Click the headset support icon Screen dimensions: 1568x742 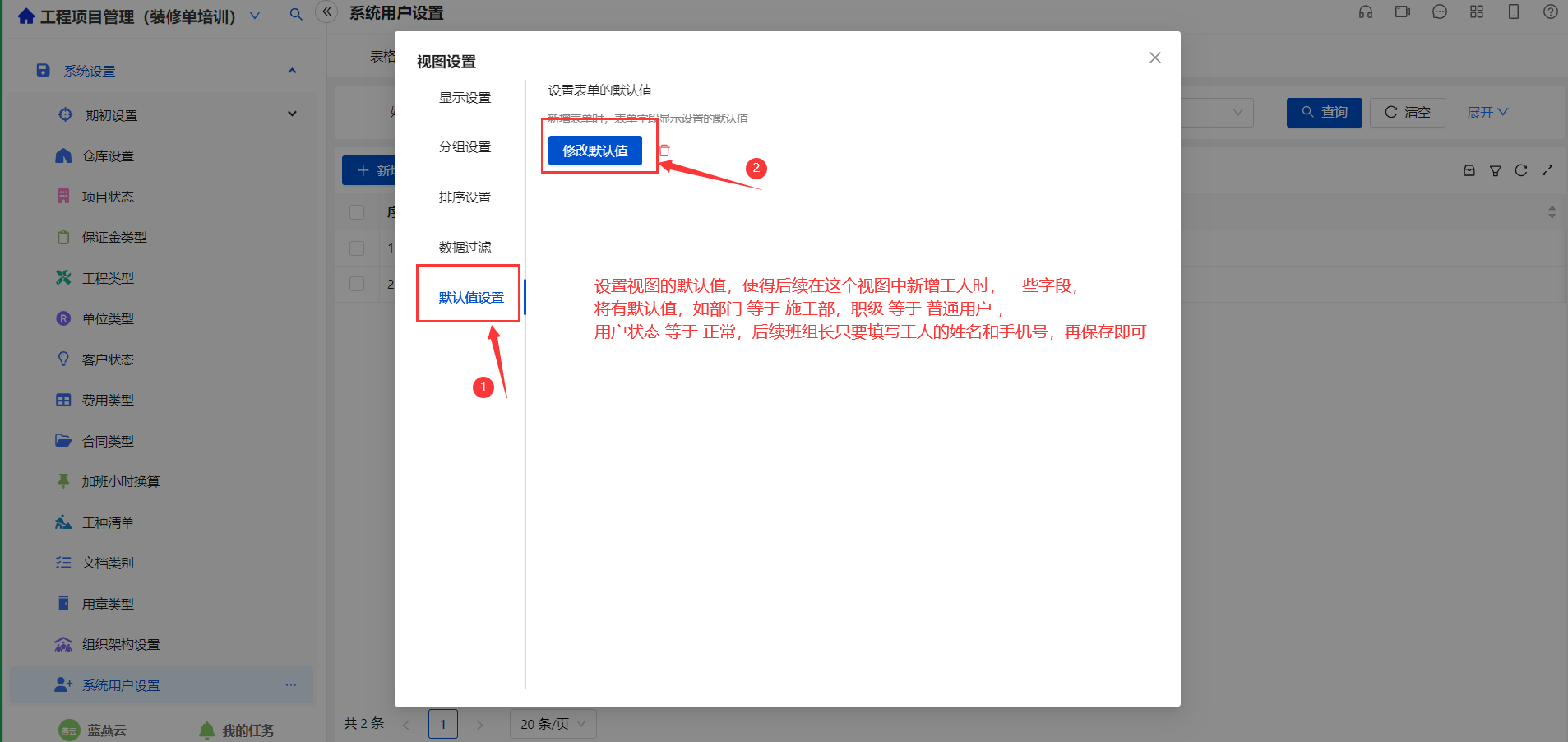click(1366, 12)
